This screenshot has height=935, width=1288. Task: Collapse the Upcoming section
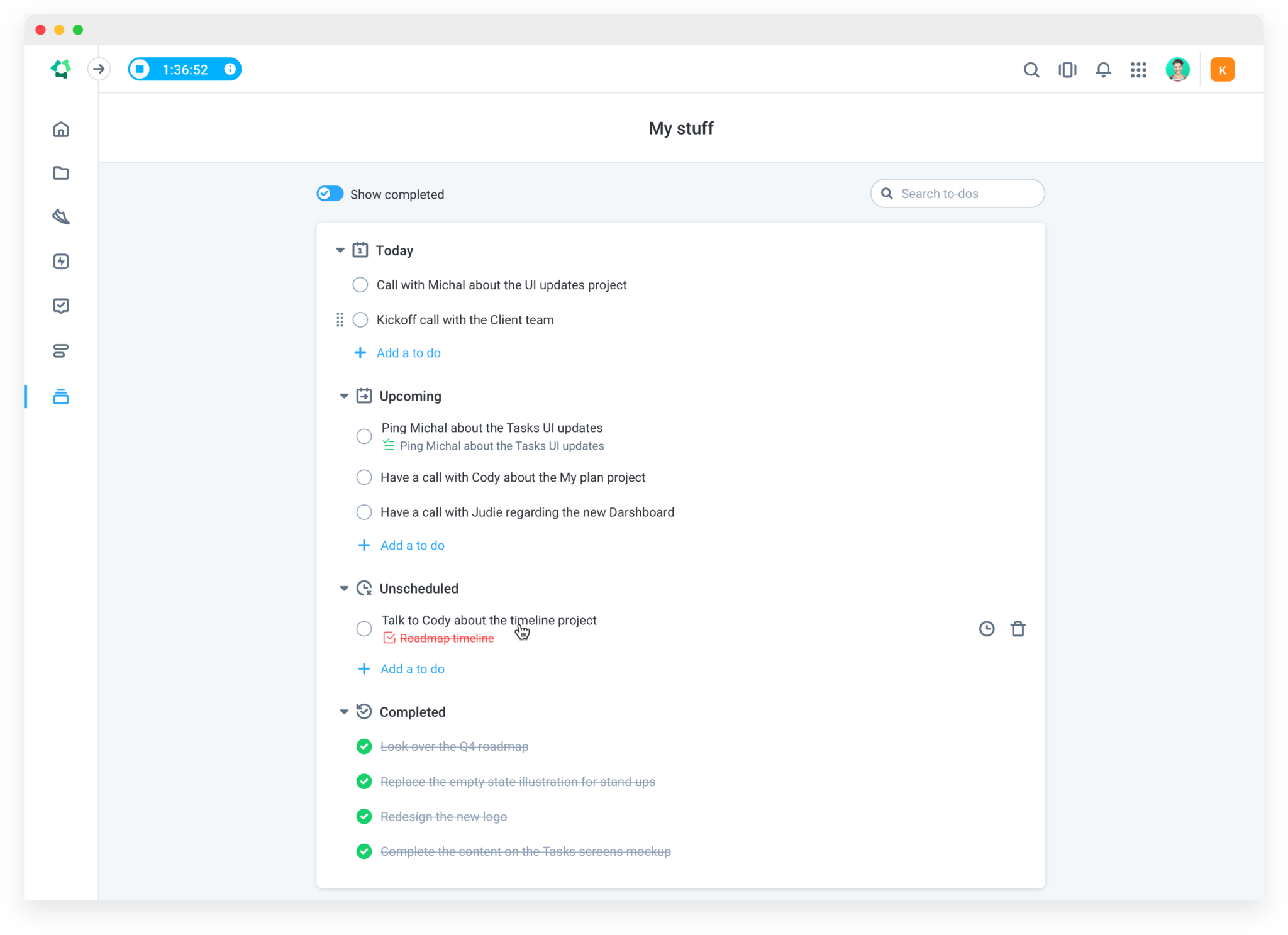pos(344,396)
